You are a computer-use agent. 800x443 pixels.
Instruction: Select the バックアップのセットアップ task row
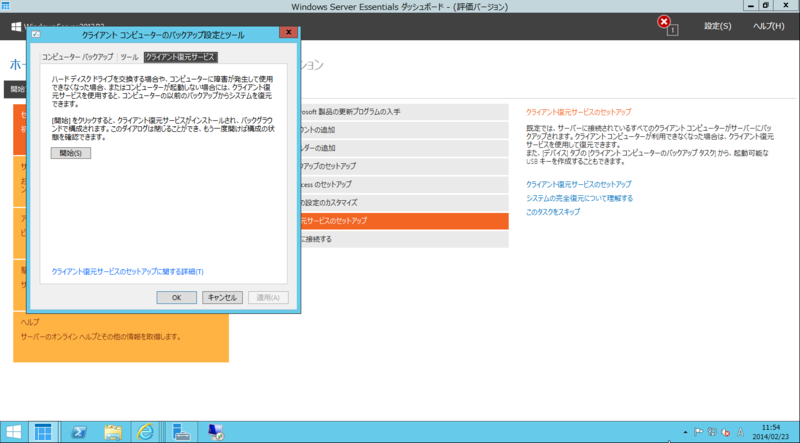click(404, 166)
